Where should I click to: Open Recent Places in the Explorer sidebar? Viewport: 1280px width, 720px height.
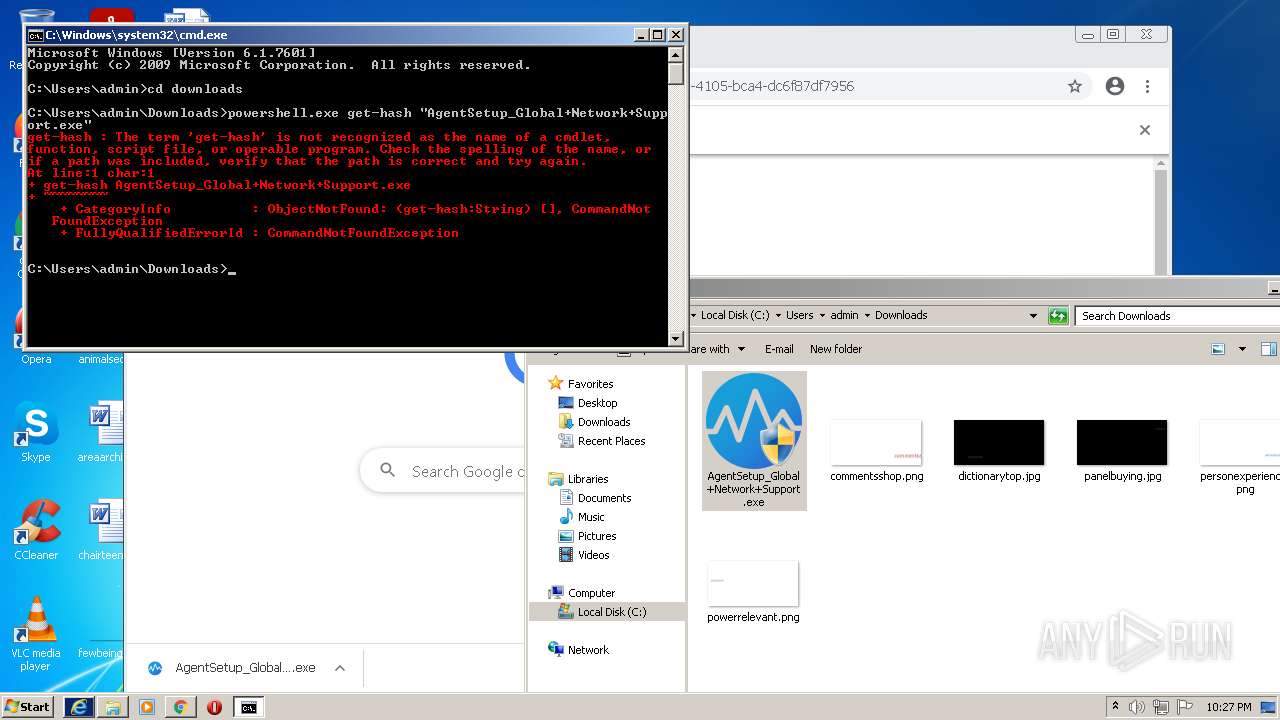tap(611, 441)
